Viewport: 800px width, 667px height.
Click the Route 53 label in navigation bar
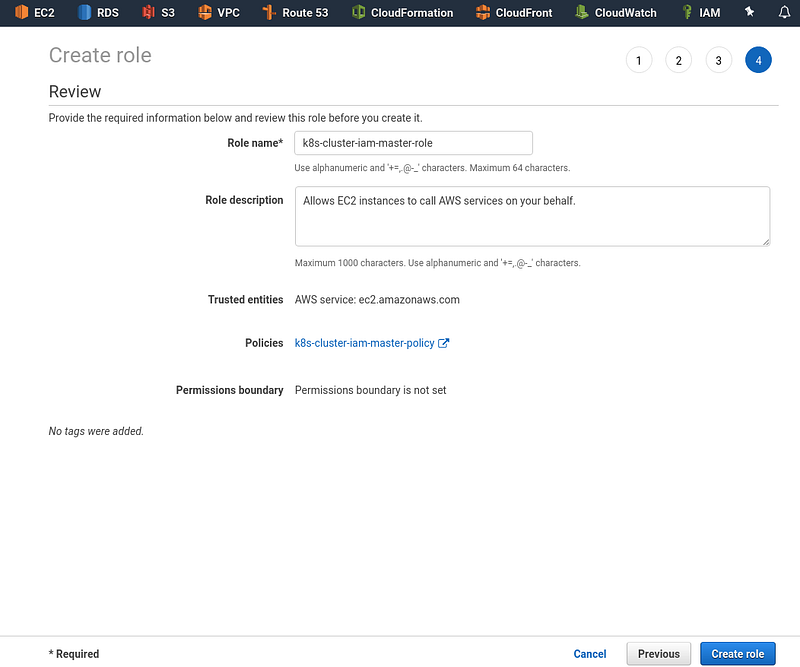305,13
